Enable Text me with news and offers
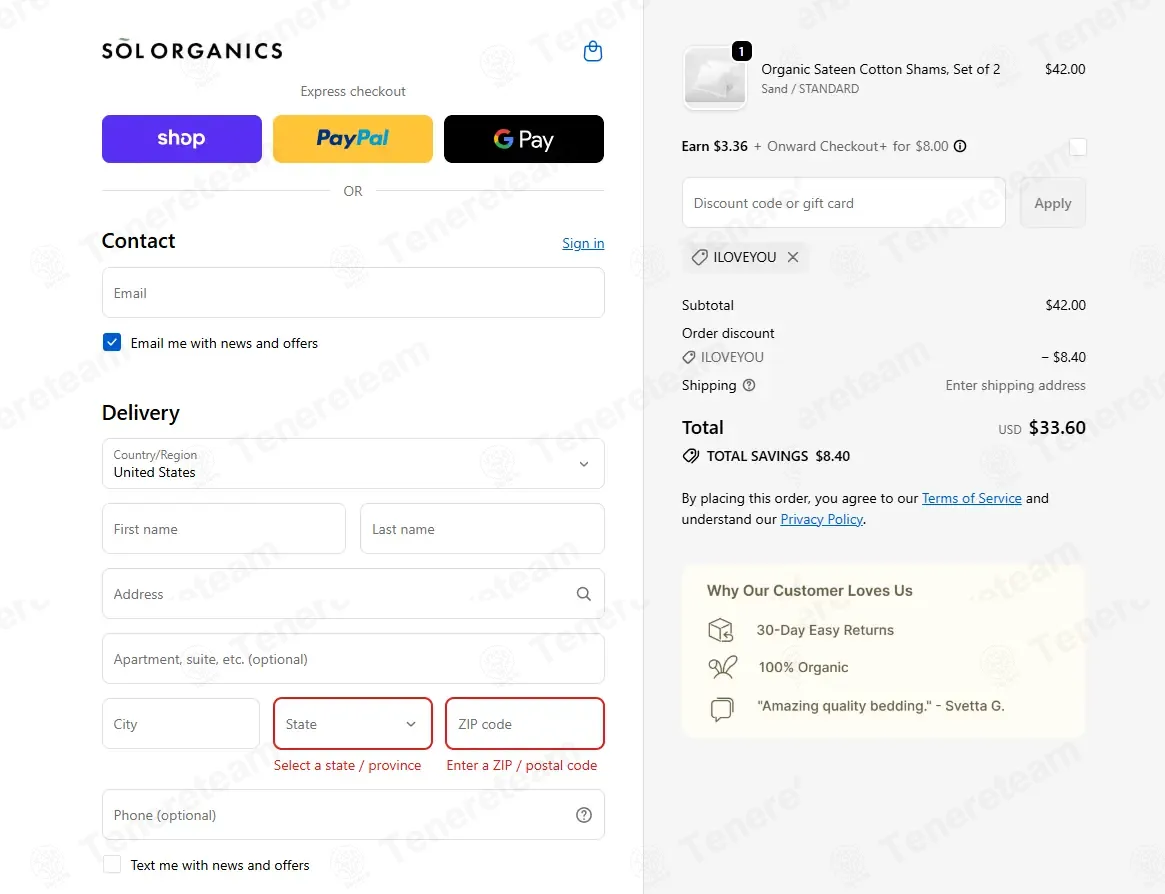The width and height of the screenshot is (1165, 894). (x=112, y=864)
